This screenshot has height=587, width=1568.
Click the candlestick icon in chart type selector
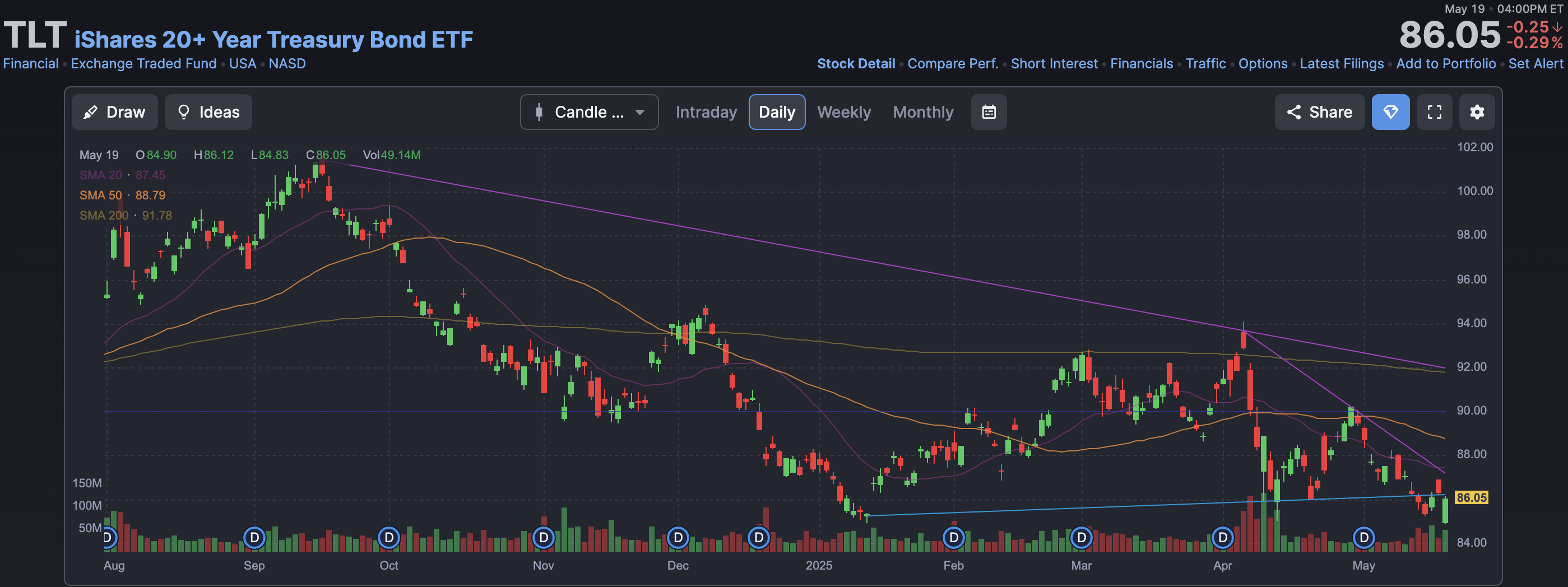(x=539, y=112)
